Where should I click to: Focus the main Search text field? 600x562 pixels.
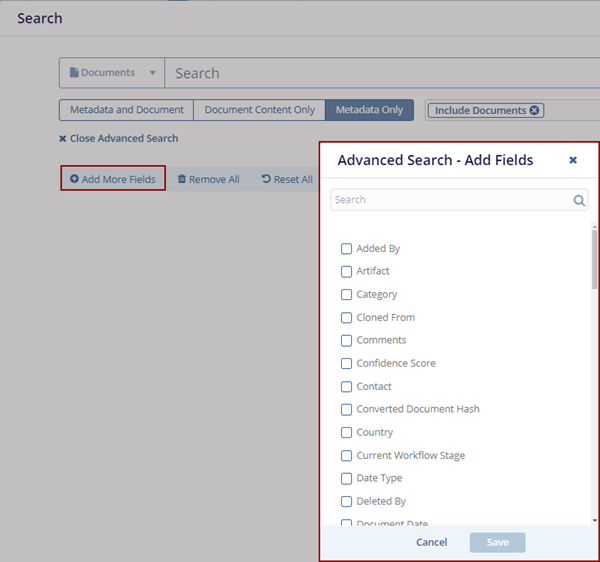[380, 73]
